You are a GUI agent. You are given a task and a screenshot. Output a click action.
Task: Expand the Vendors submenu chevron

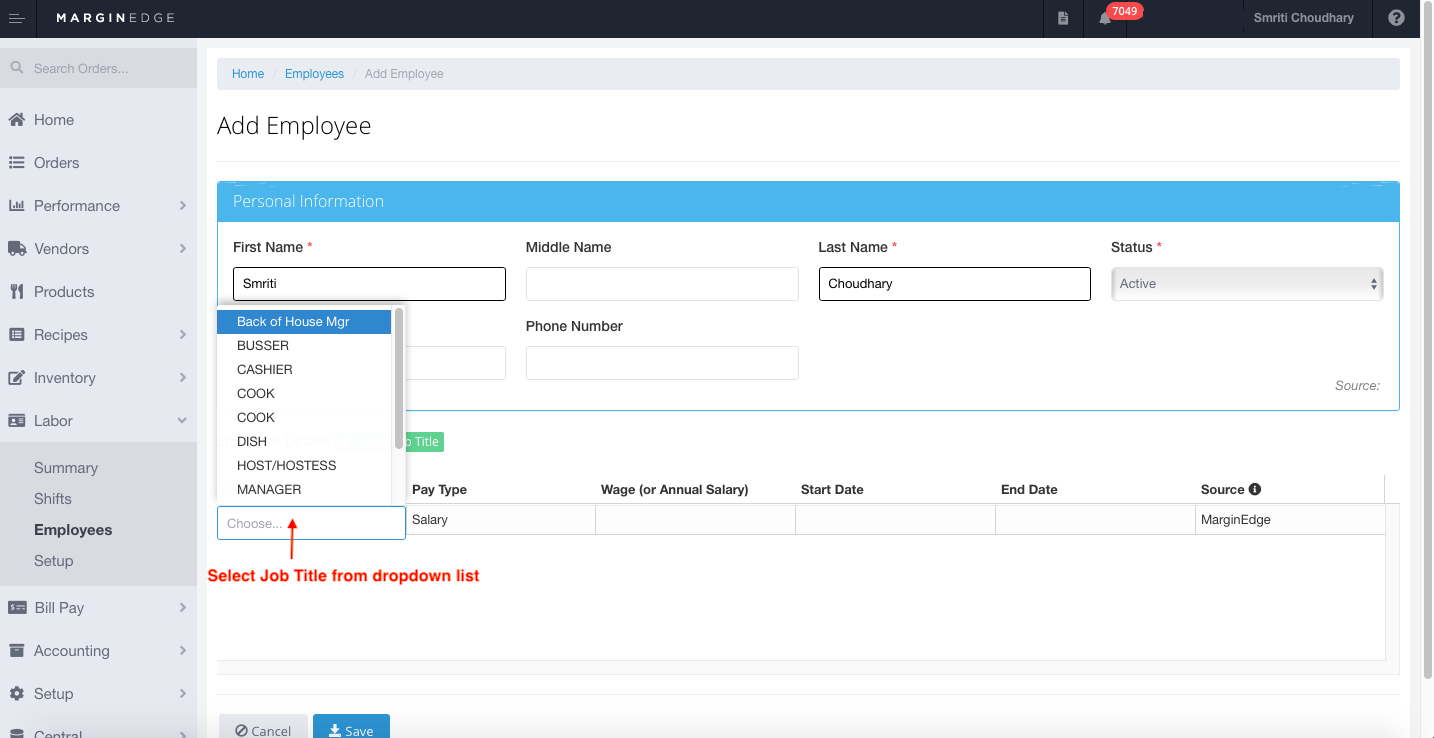point(183,249)
